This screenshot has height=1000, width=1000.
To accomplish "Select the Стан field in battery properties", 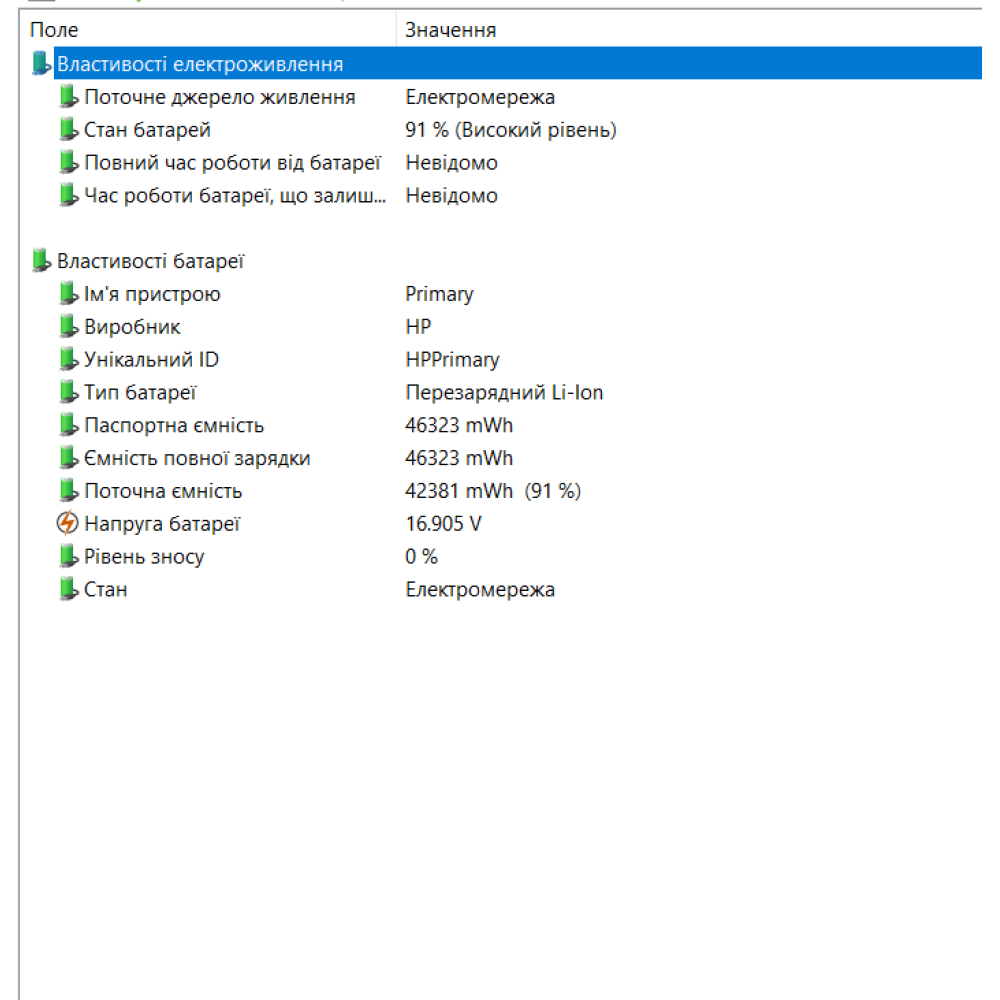I will [105, 589].
